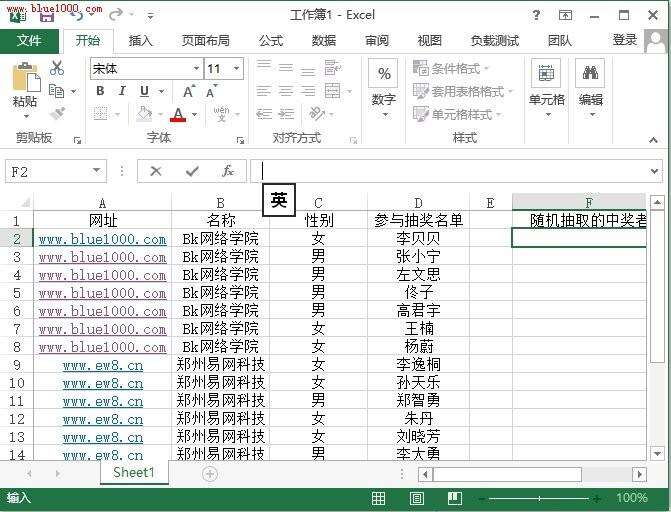Click hyperlink www.blue1000.com in row 2

(102, 239)
